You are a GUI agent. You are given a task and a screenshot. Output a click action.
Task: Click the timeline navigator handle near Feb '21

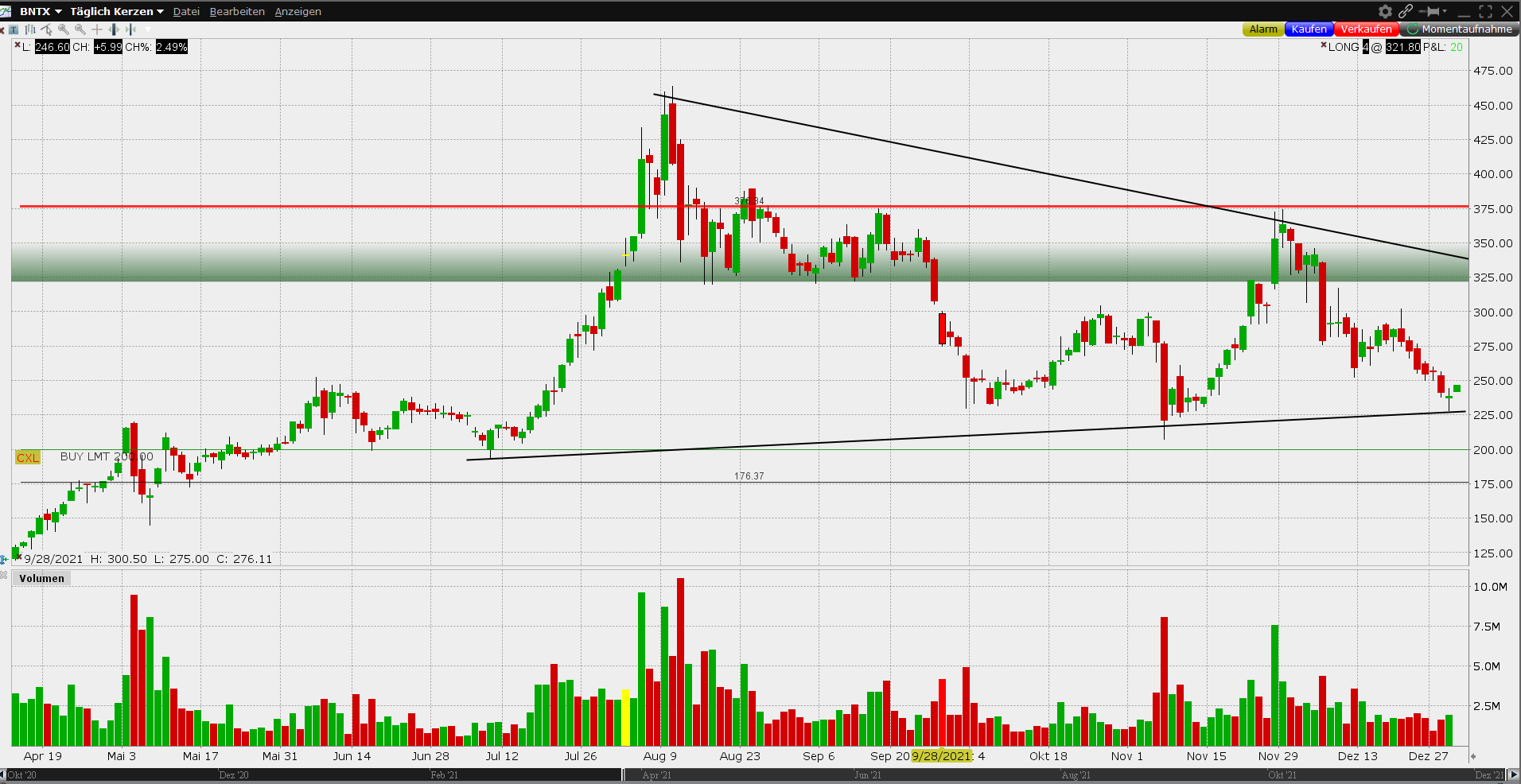[x=624, y=774]
